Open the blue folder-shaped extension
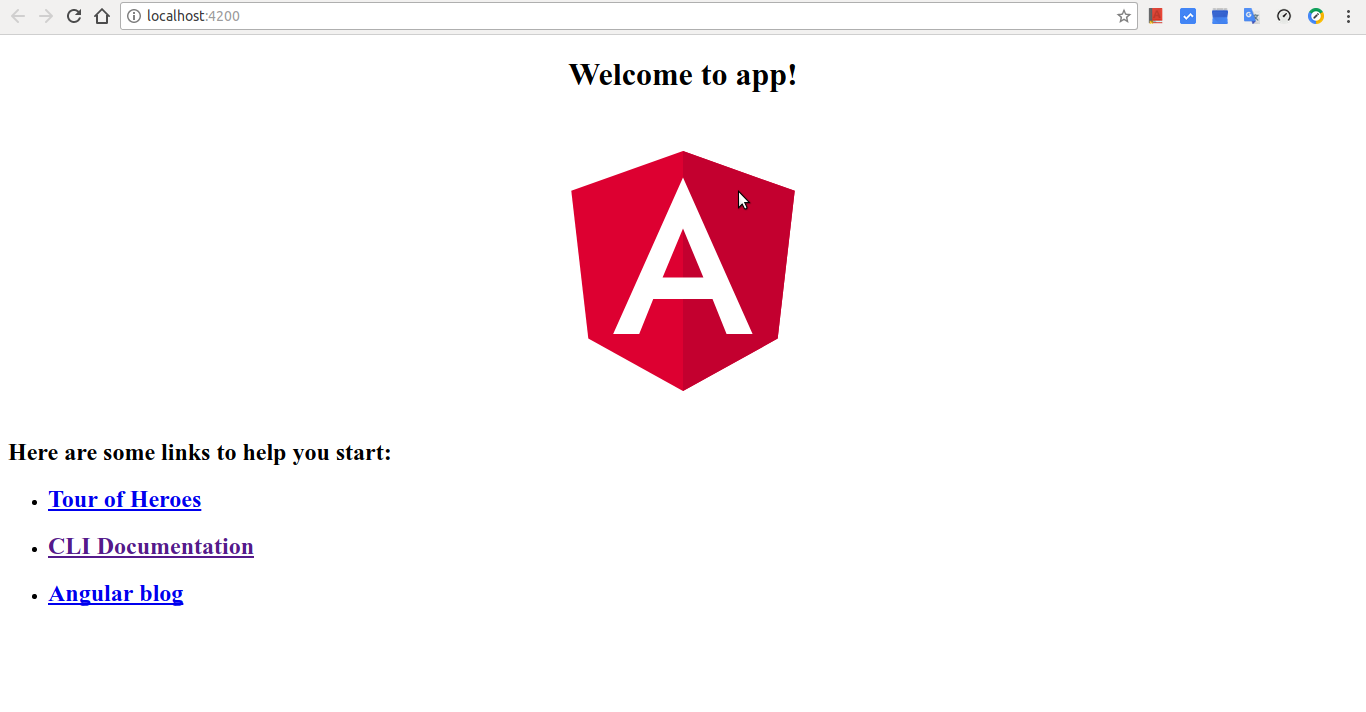 (x=1220, y=16)
